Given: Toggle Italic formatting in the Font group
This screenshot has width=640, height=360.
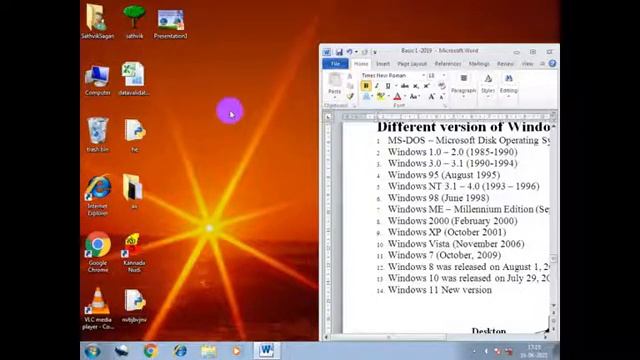Looking at the screenshot, I should click(x=377, y=86).
